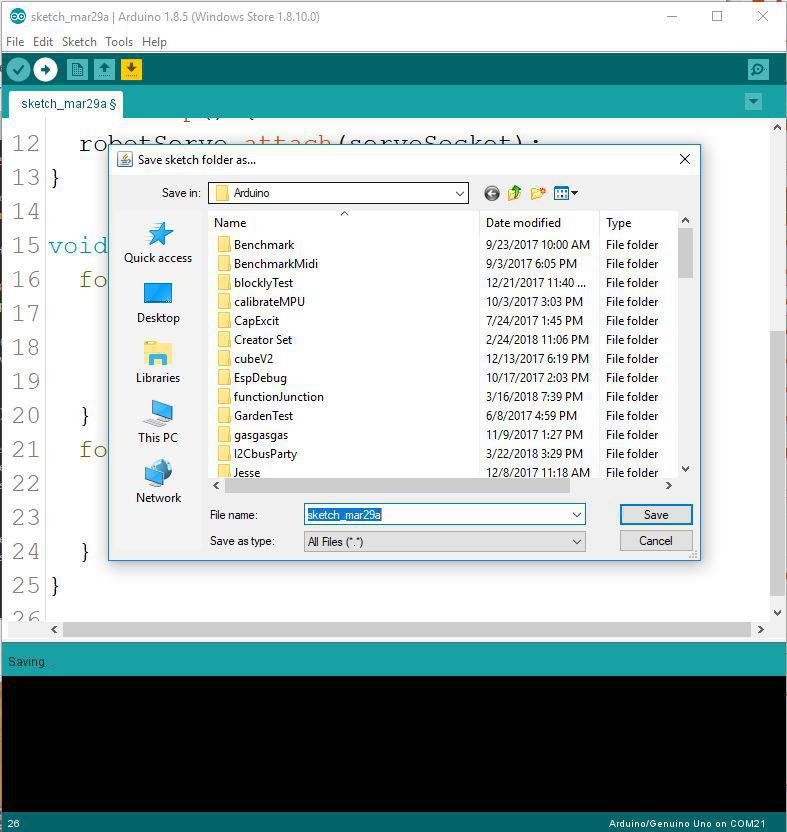Click file list horizontal scroll left arrow
Image resolution: width=787 pixels, height=832 pixels.
(x=216, y=486)
